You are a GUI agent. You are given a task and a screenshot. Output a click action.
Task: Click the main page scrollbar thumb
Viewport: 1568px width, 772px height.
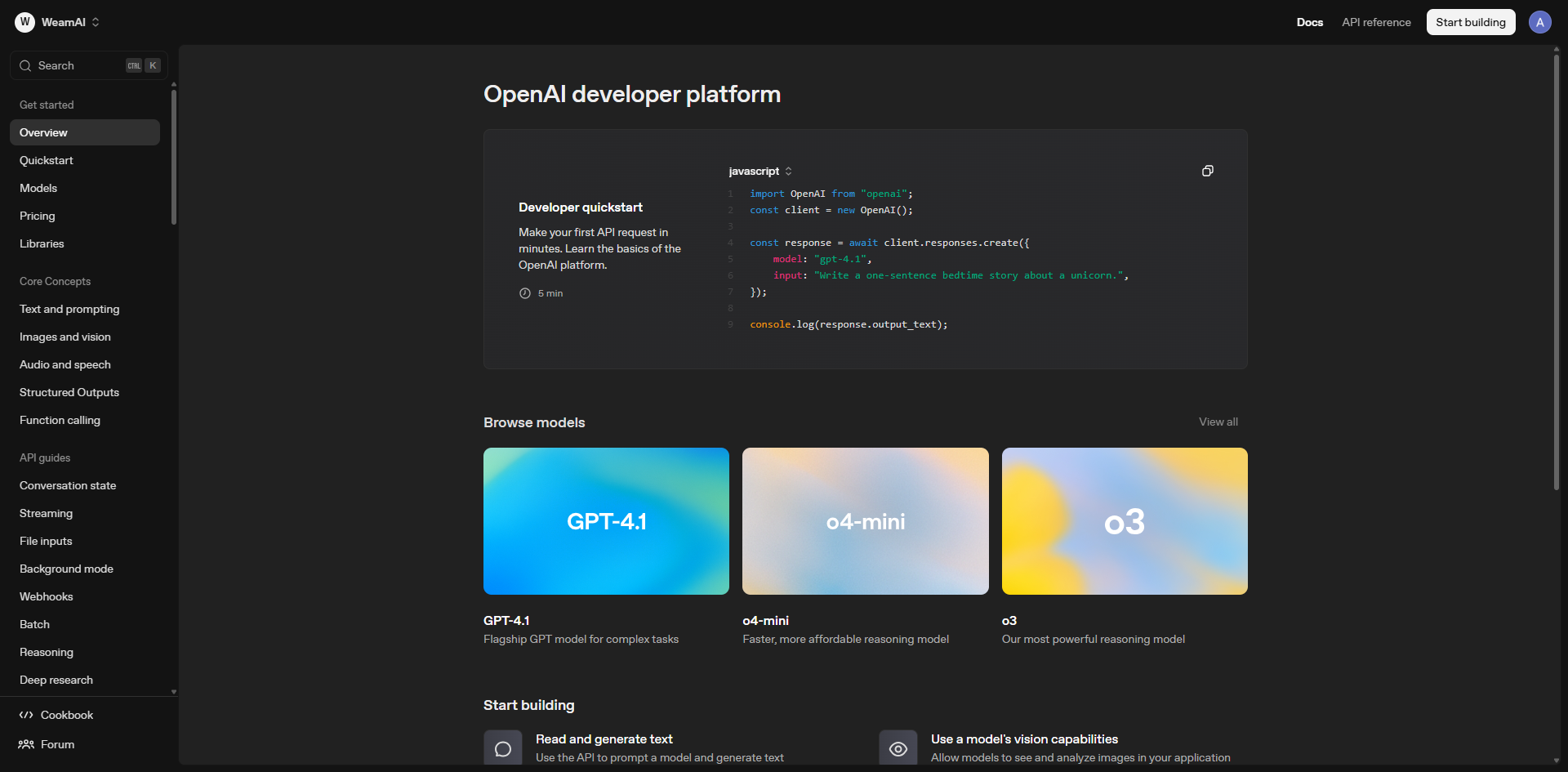tap(1557, 272)
